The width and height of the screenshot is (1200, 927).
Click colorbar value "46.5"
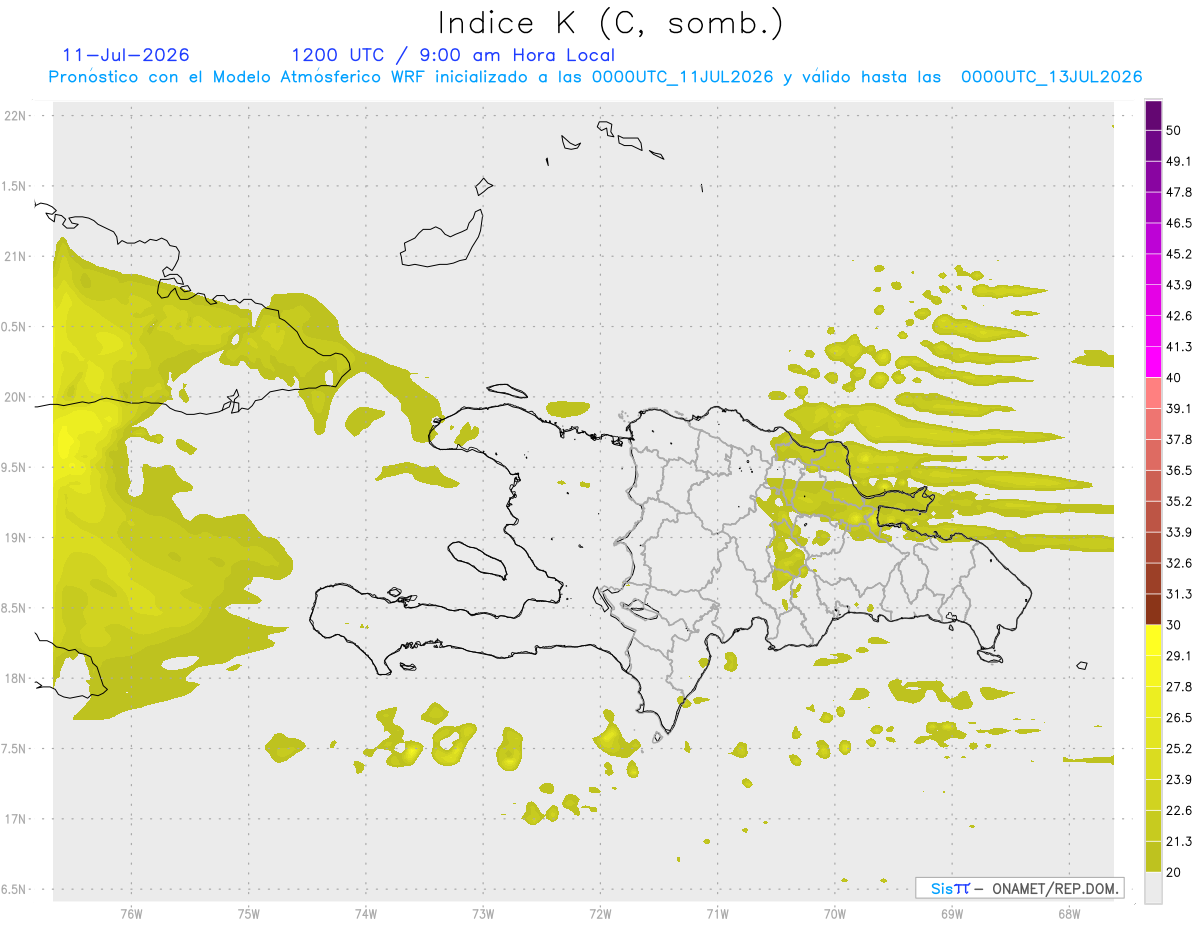(x=1179, y=223)
